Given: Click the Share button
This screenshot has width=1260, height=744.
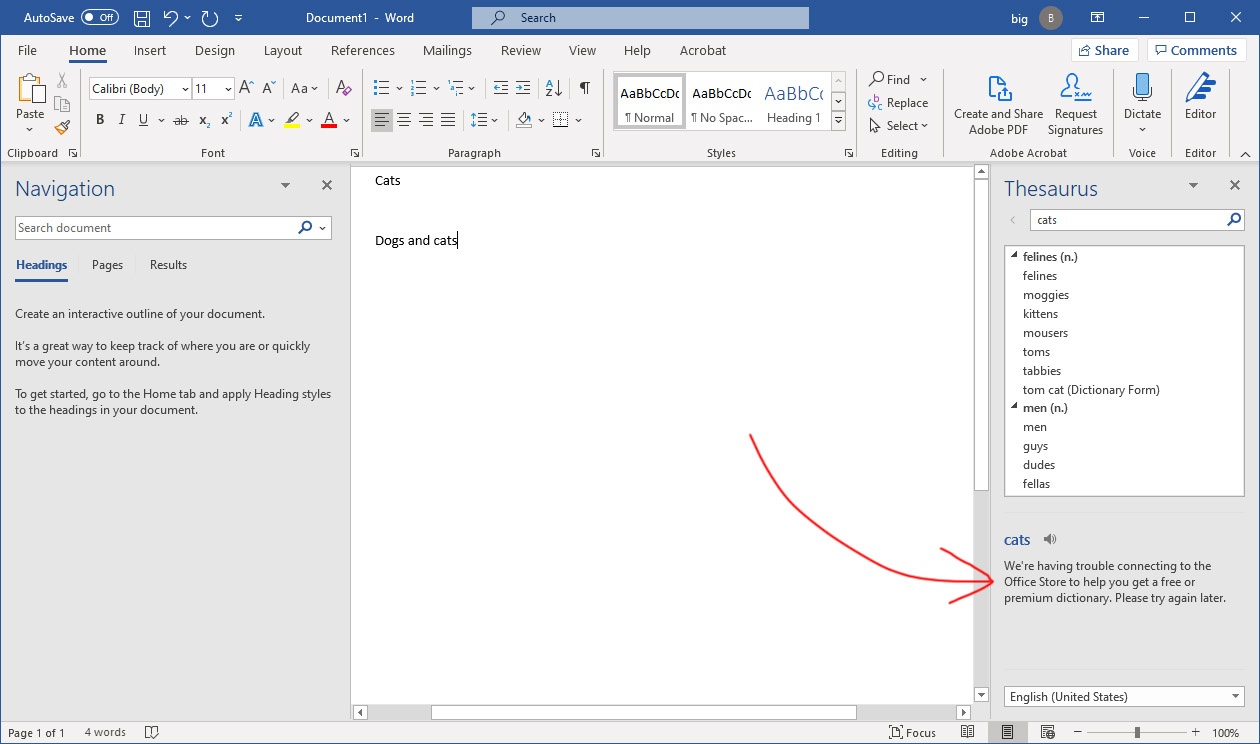Looking at the screenshot, I should (x=1104, y=50).
